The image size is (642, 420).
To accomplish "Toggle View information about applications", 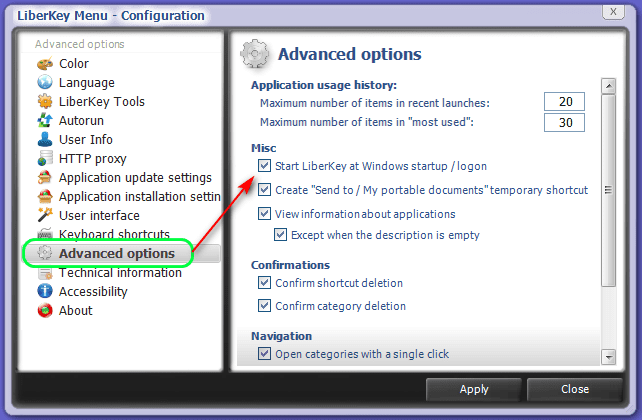I will click(264, 214).
